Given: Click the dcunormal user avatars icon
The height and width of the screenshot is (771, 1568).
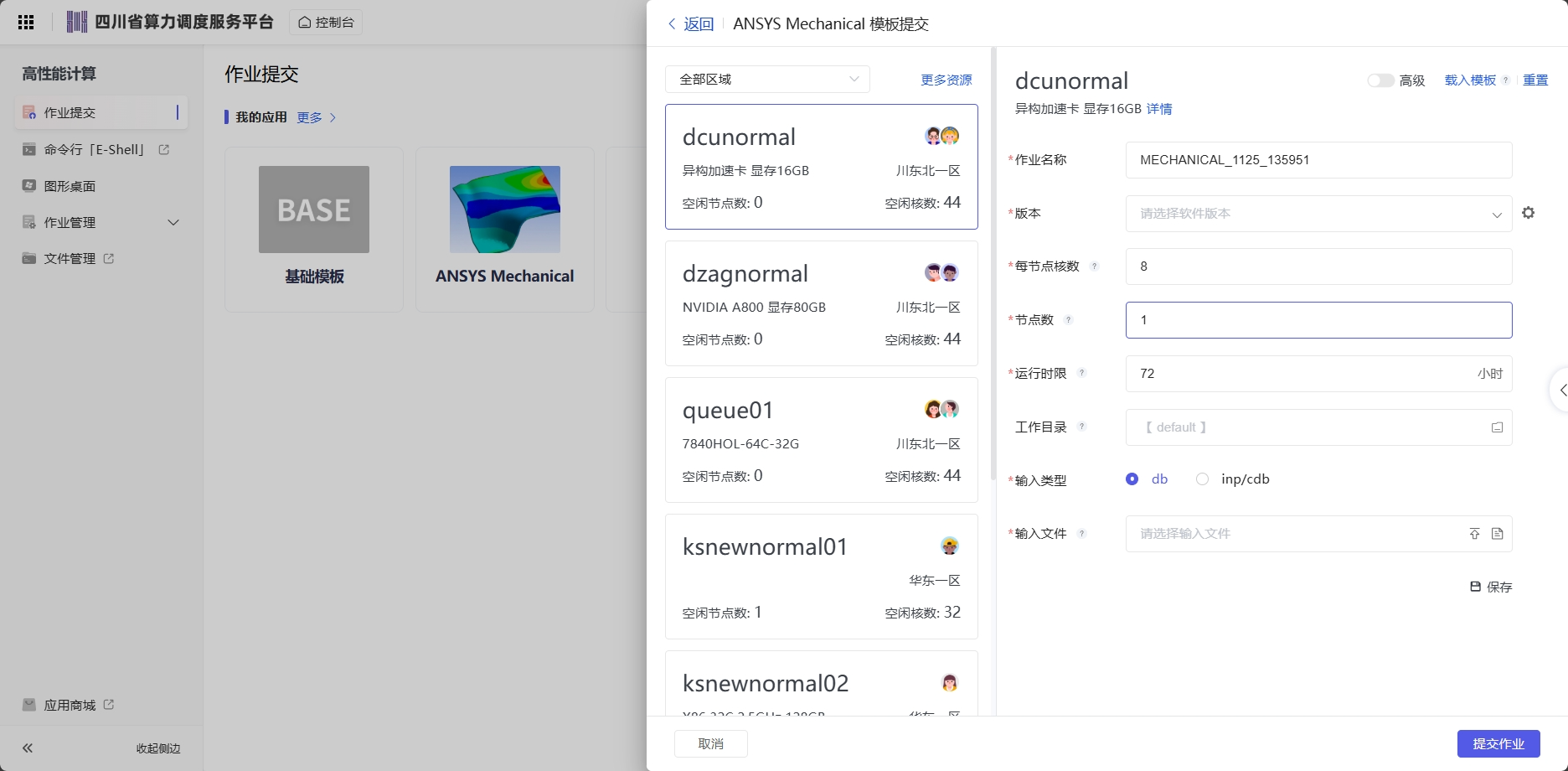Looking at the screenshot, I should point(941,136).
